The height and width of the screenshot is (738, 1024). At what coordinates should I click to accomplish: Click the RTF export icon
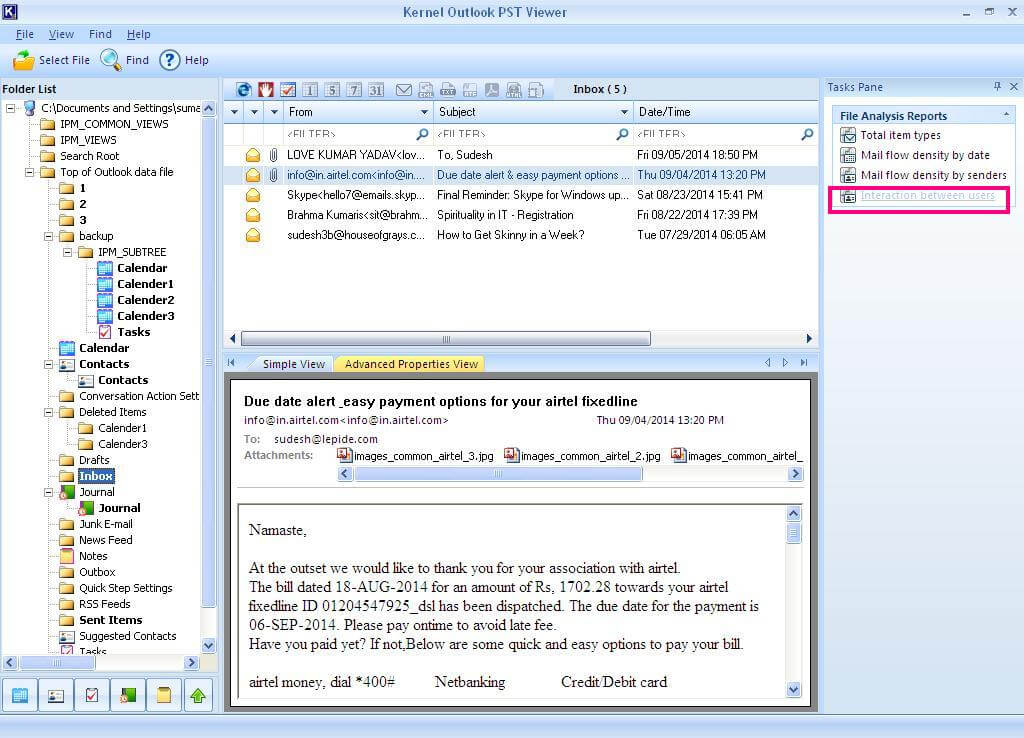[470, 89]
